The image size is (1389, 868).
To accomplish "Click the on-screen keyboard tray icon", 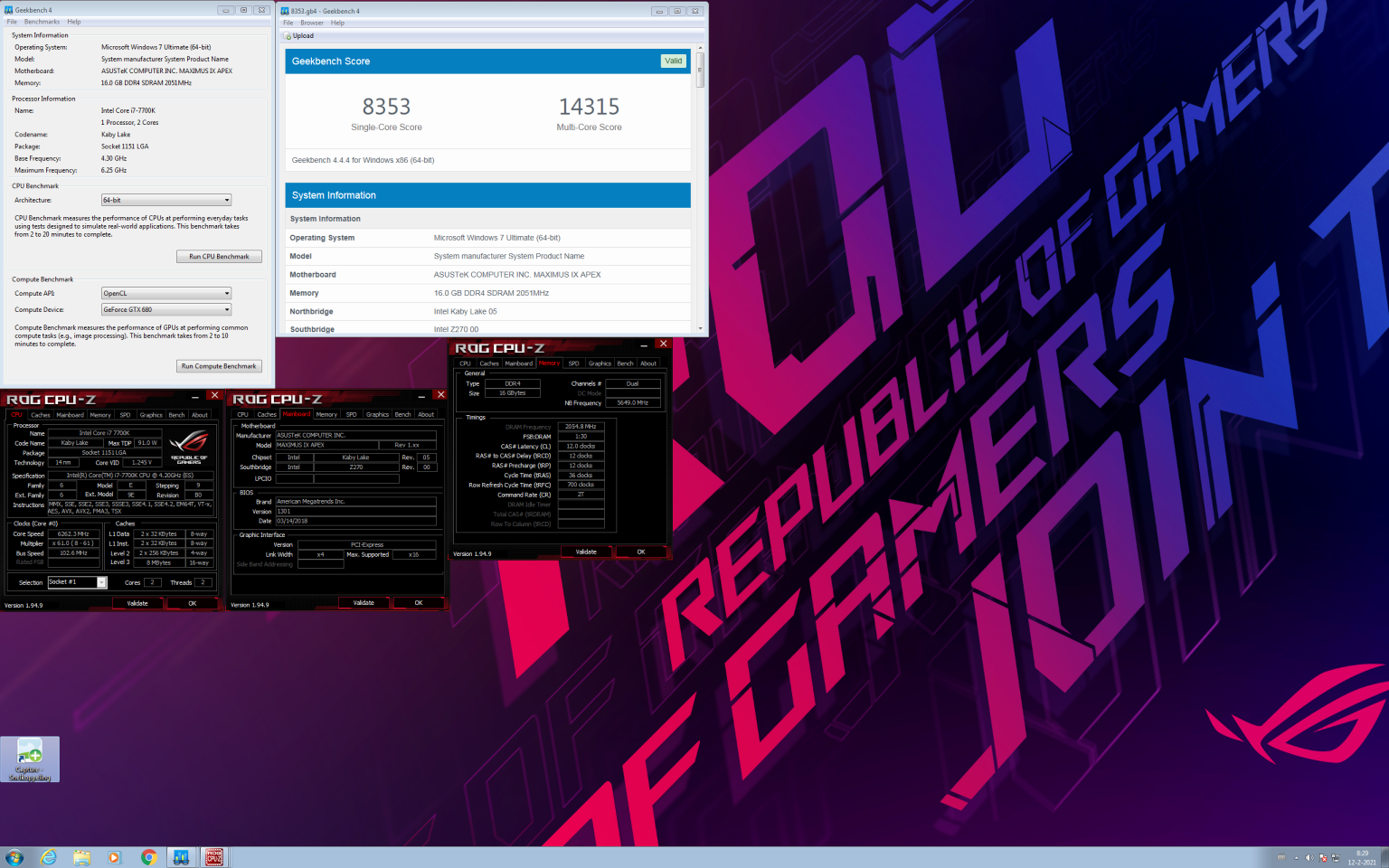I will tap(1280, 858).
